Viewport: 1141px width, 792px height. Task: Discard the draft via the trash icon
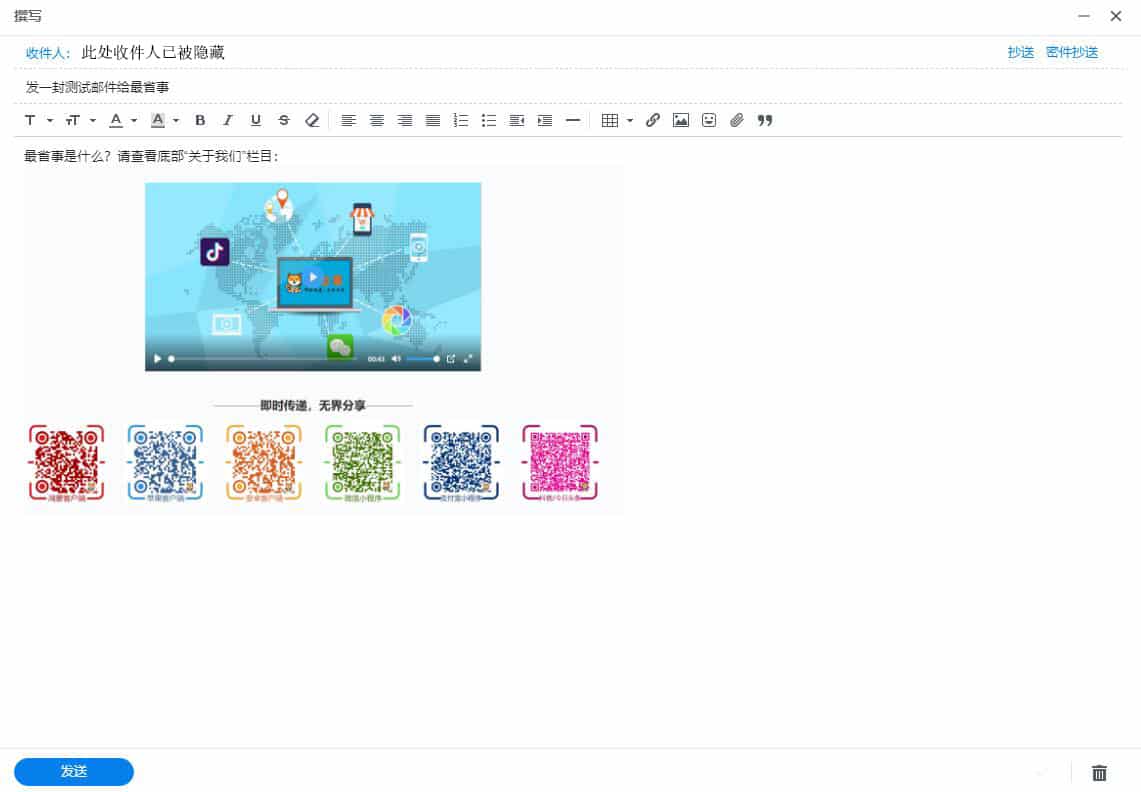click(1099, 772)
